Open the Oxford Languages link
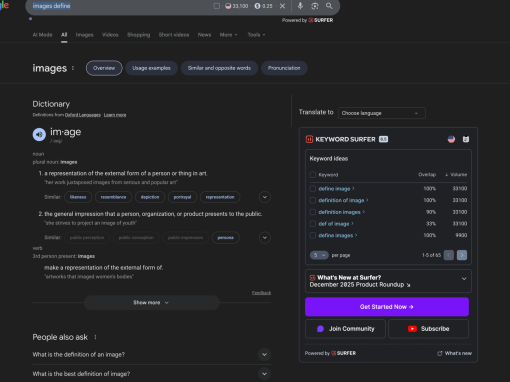Image resolution: width=510 pixels, height=382 pixels. (x=83, y=115)
